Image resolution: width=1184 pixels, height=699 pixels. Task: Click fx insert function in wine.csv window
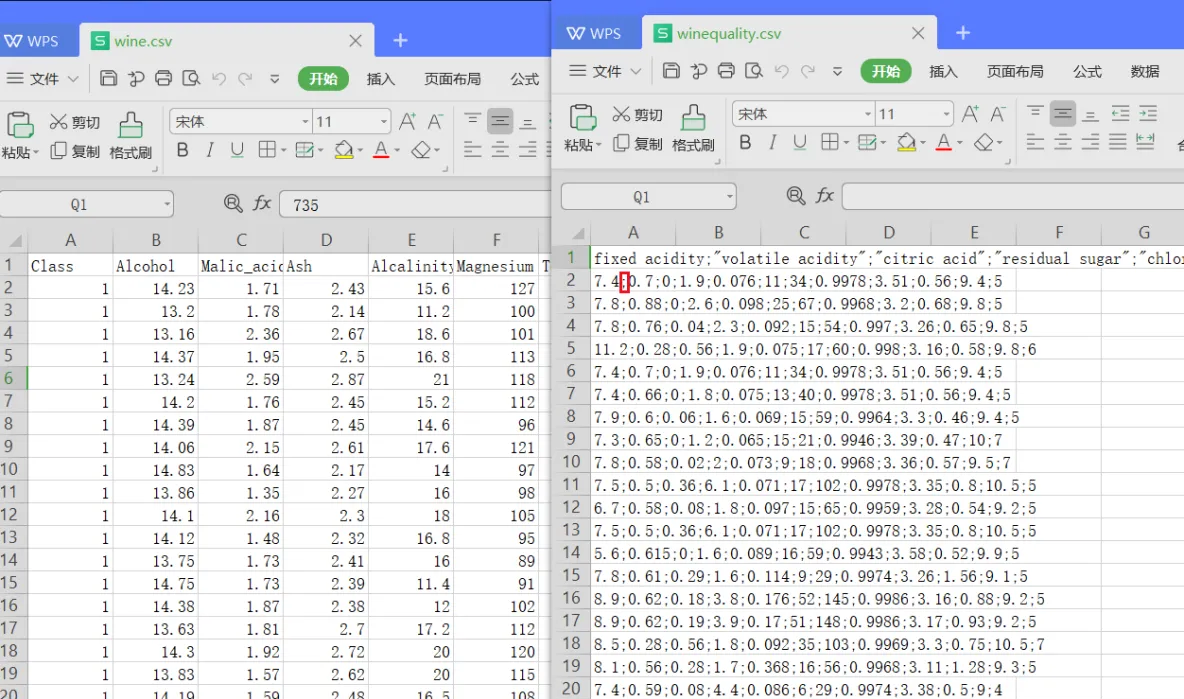pos(261,203)
